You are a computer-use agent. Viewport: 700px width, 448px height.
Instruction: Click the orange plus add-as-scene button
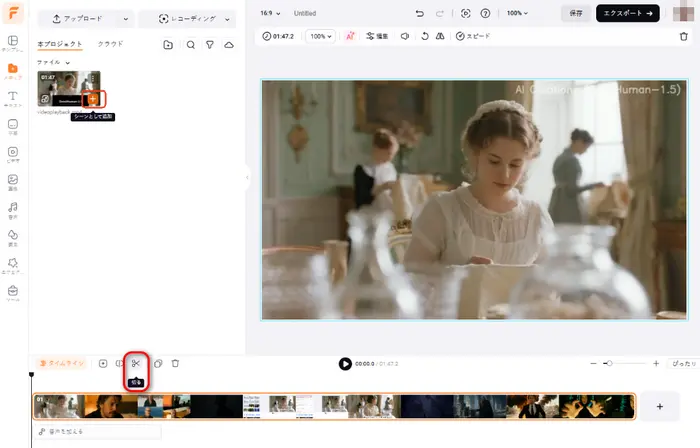pos(93,99)
